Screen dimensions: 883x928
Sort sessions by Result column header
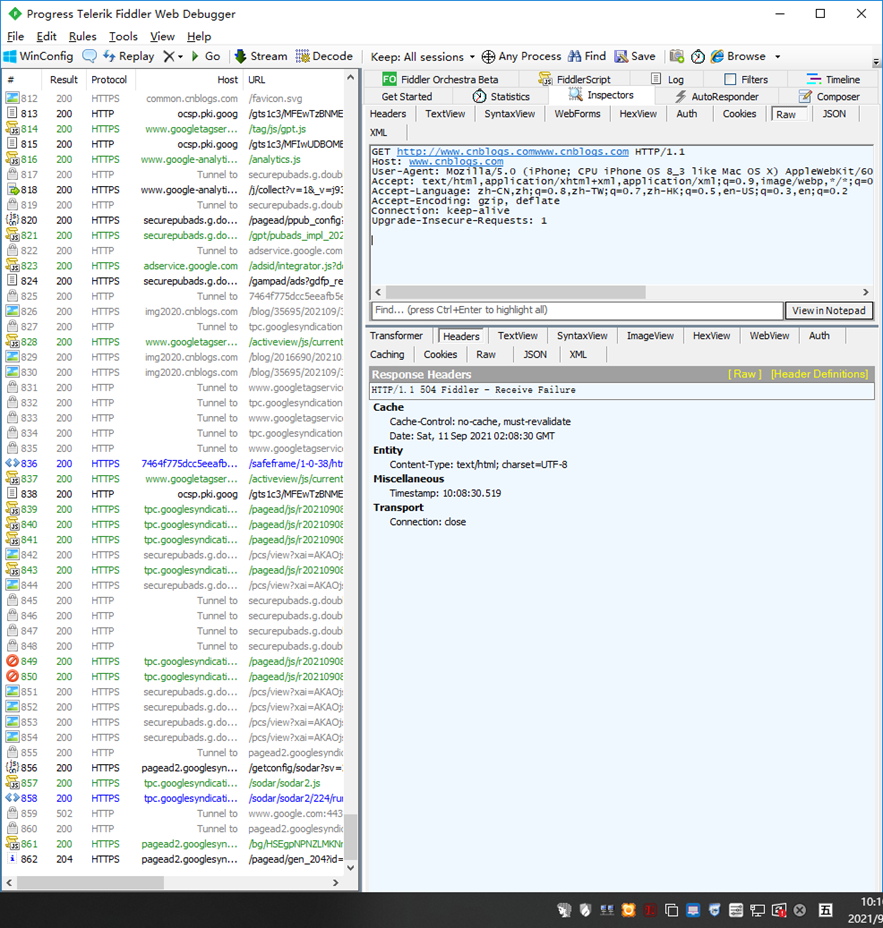click(x=64, y=80)
